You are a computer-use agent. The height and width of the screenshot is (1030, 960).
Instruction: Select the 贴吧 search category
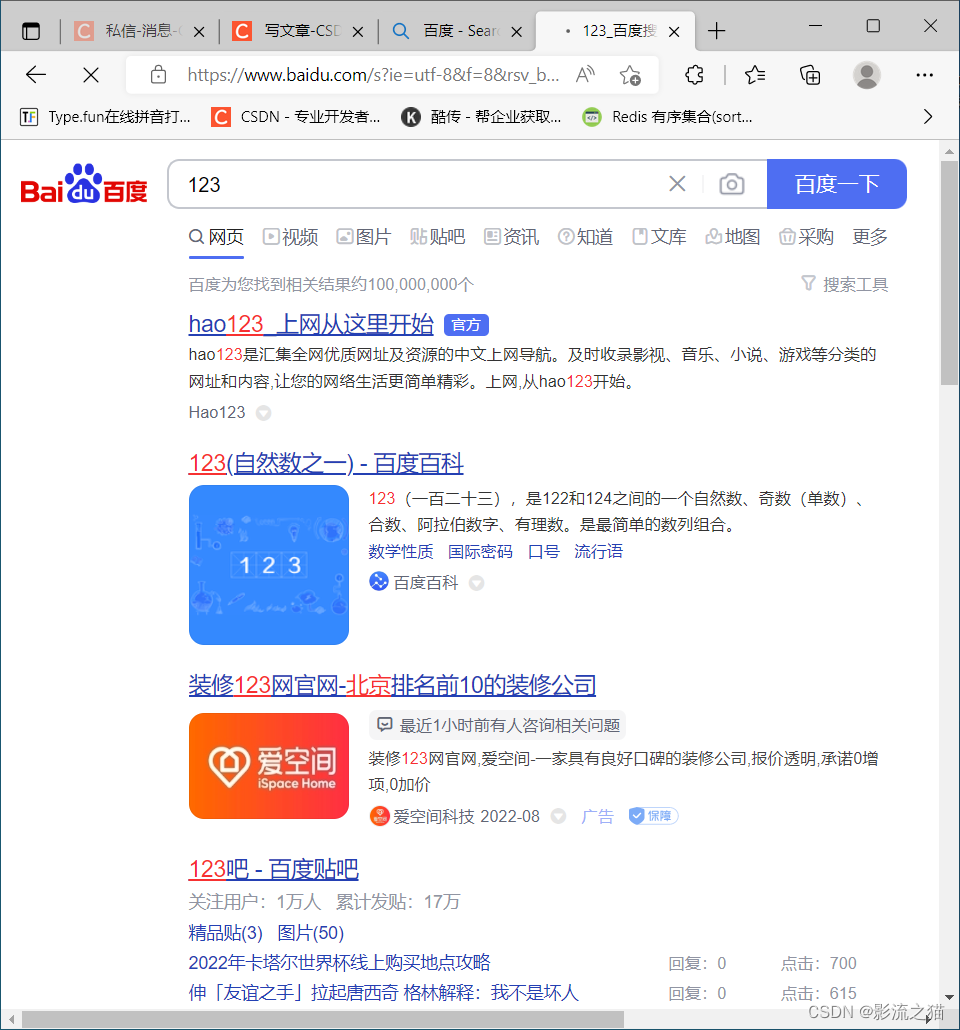(438, 236)
